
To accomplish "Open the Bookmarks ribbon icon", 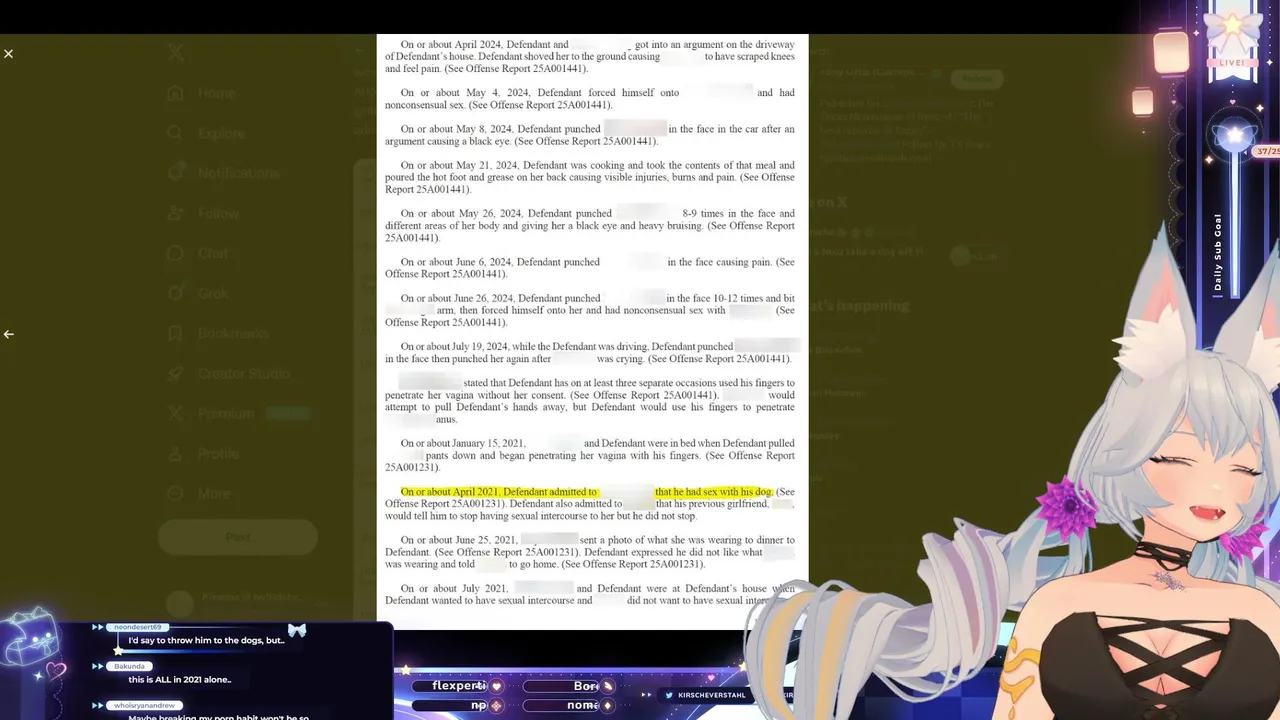I will 175,333.
